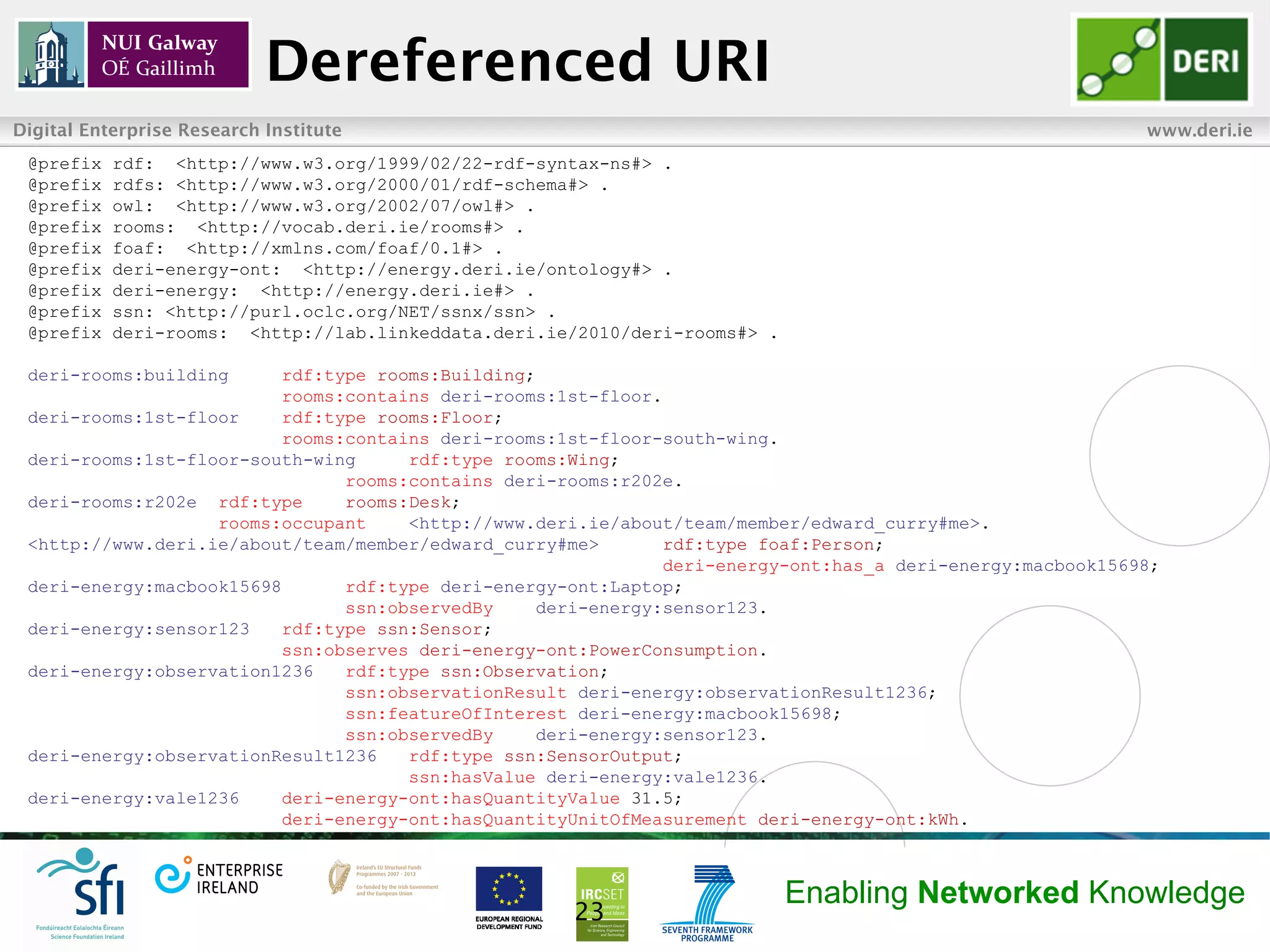
Task: Select the object ssn:Sensor
Action: coord(430,629)
